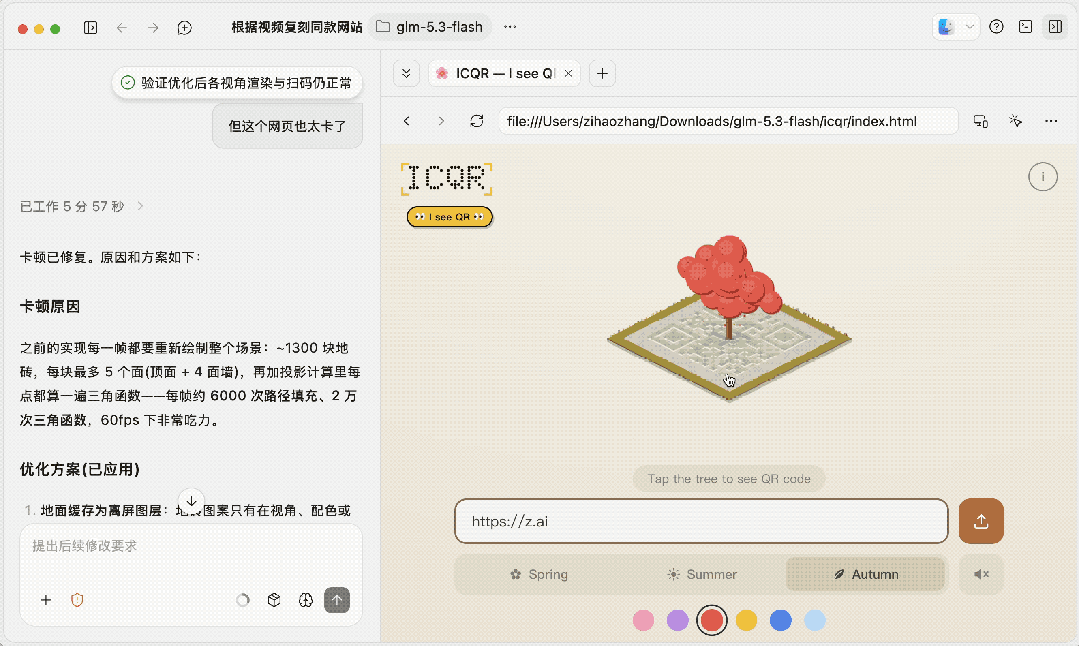This screenshot has width=1079, height=646.
Task: Add attachment with the plus icon
Action: coord(46,600)
